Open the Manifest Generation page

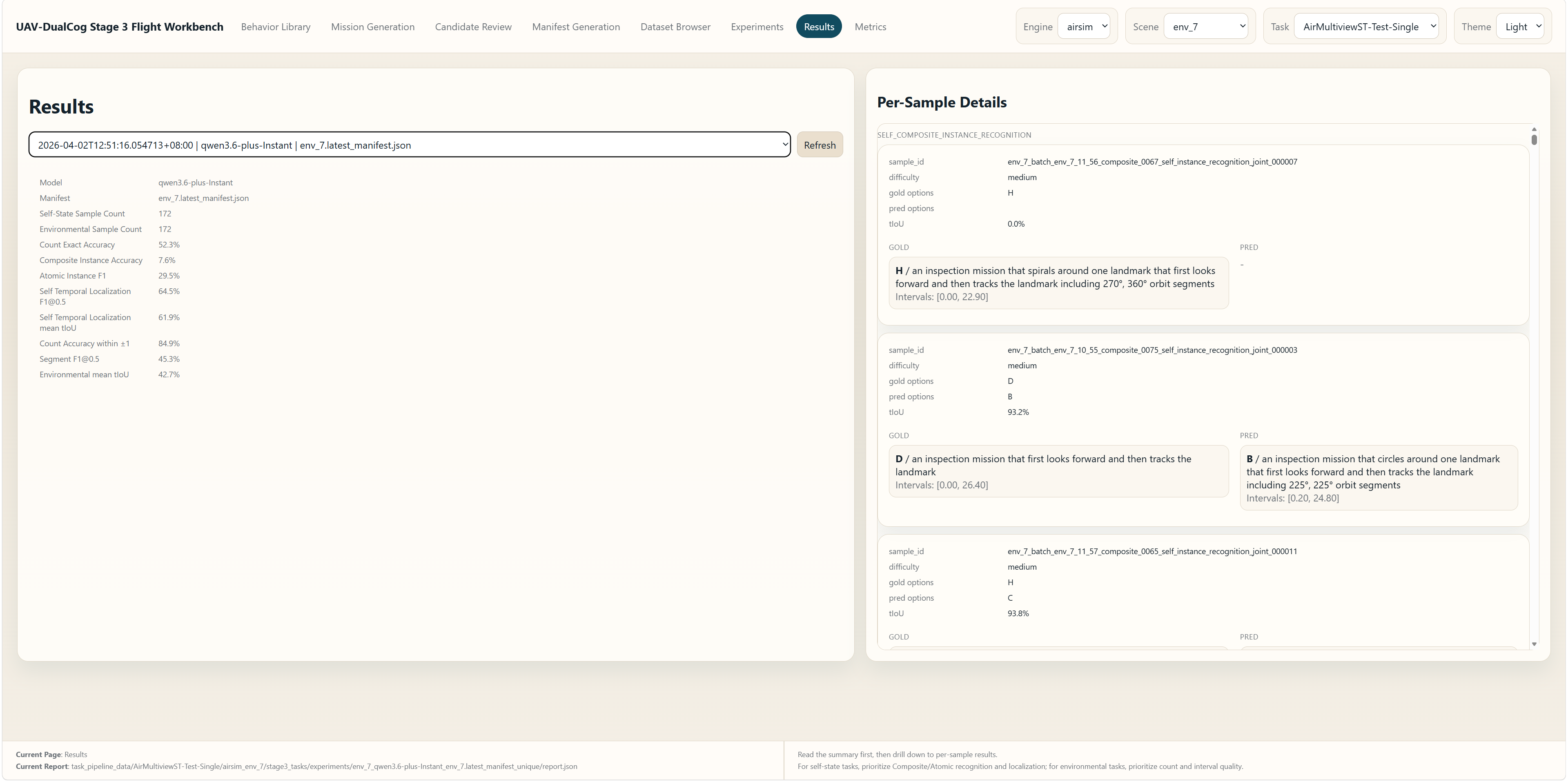(x=576, y=26)
